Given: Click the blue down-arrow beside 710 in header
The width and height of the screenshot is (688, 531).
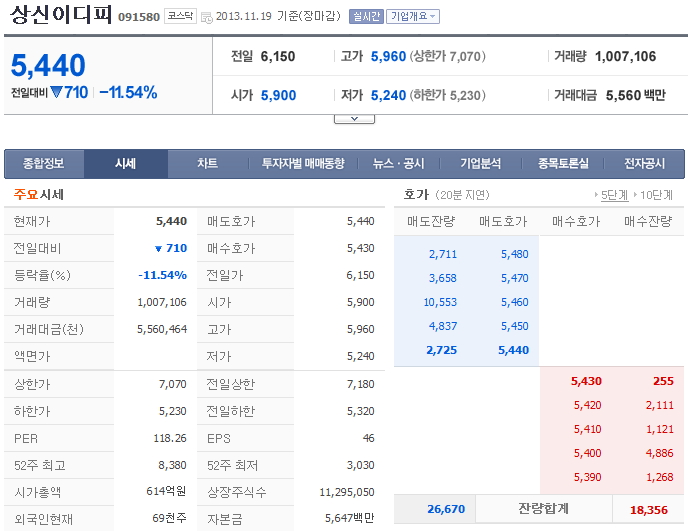Looking at the screenshot, I should (x=56, y=93).
